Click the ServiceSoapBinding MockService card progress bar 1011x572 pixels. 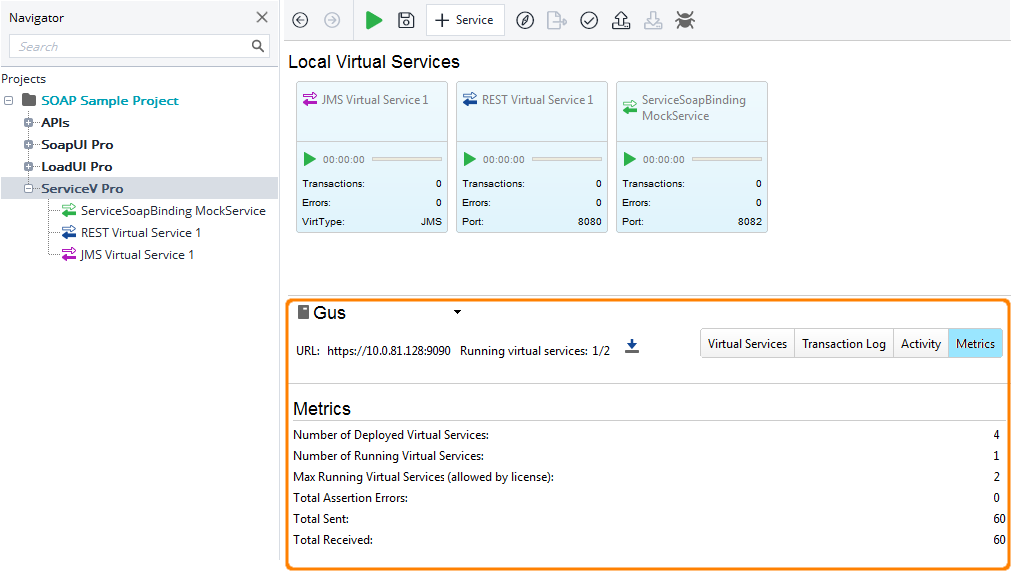tap(727, 159)
